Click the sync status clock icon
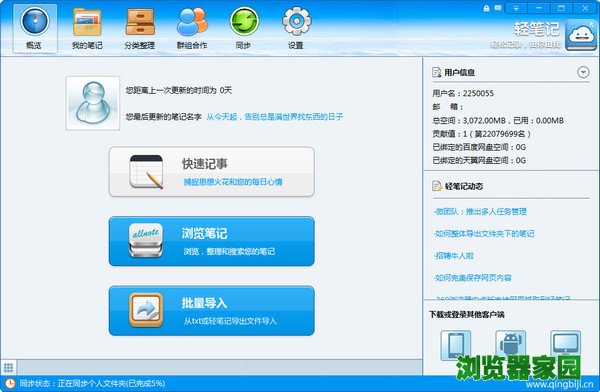 10,384
